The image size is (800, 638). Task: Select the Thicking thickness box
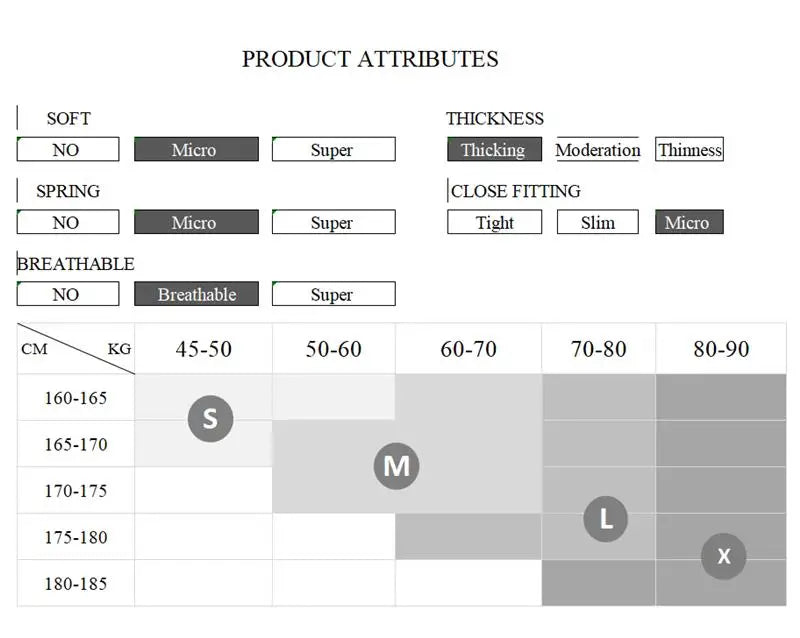click(x=494, y=149)
